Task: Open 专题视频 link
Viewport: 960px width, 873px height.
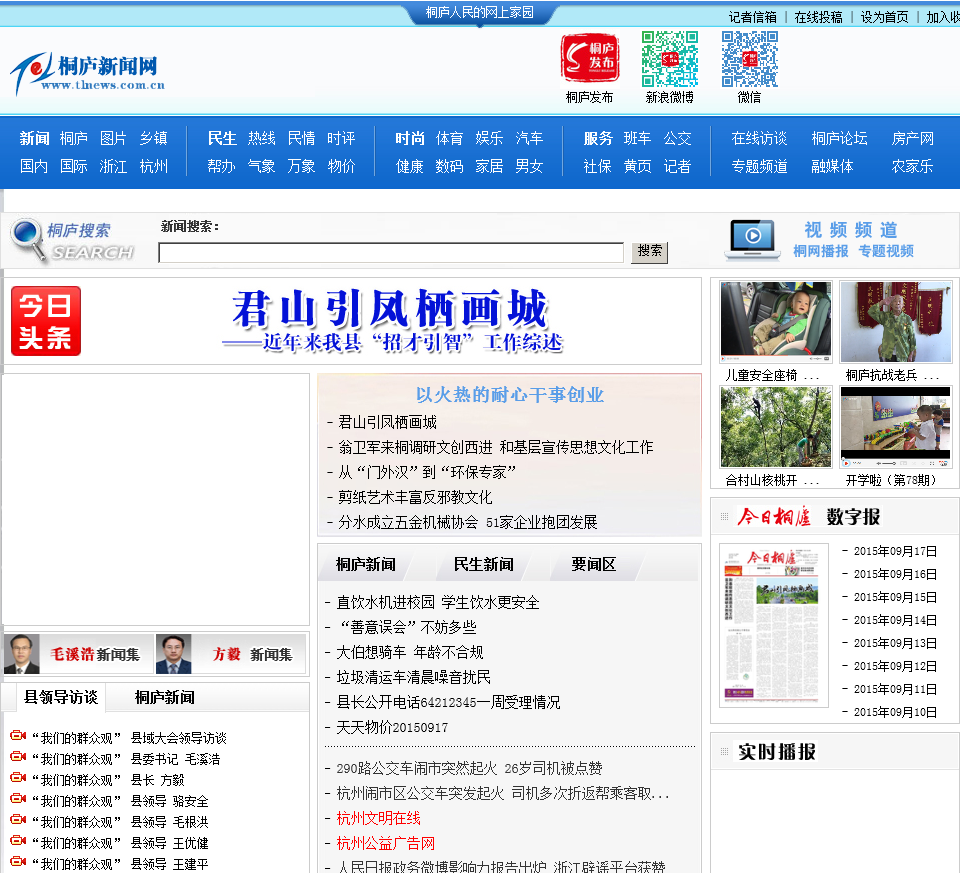Action: [x=886, y=251]
